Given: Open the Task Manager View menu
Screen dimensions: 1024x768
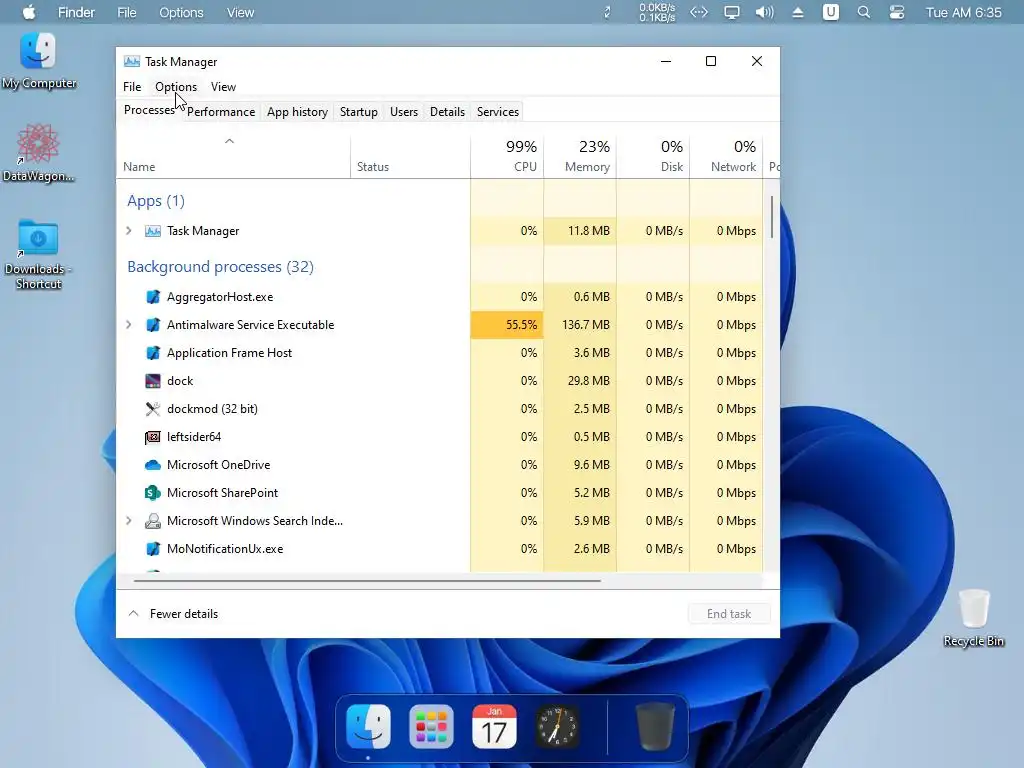Looking at the screenshot, I should [x=223, y=87].
